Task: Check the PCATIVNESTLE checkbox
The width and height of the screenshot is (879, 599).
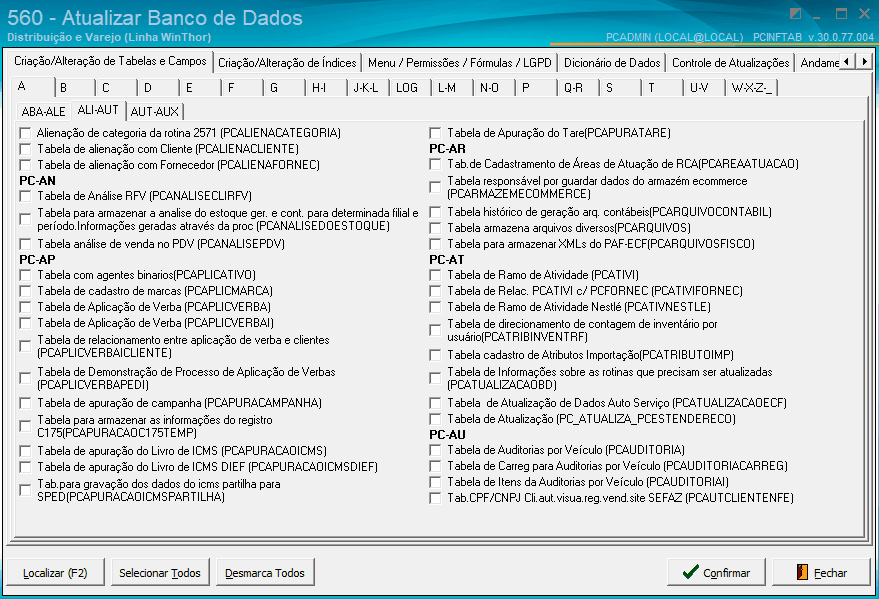Action: [x=435, y=307]
